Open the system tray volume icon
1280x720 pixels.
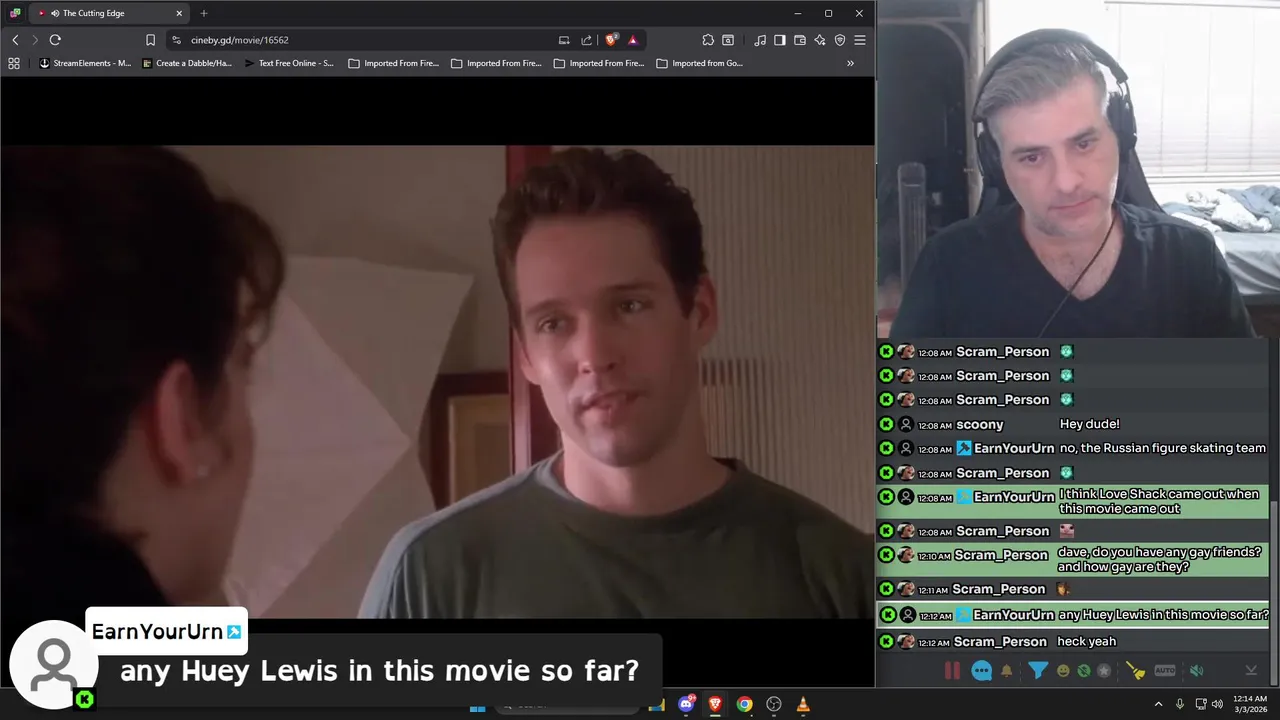pos(1217,704)
